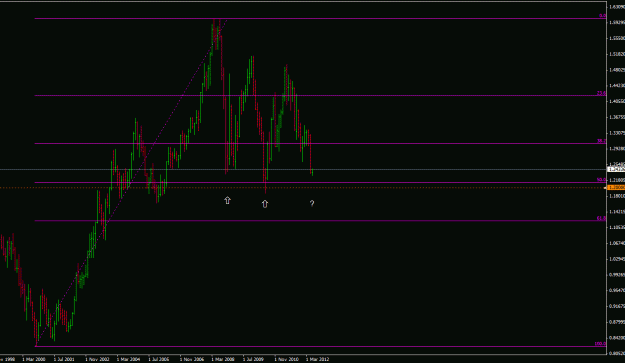Select the 100.0 Fibonacci level label

pos(600,344)
